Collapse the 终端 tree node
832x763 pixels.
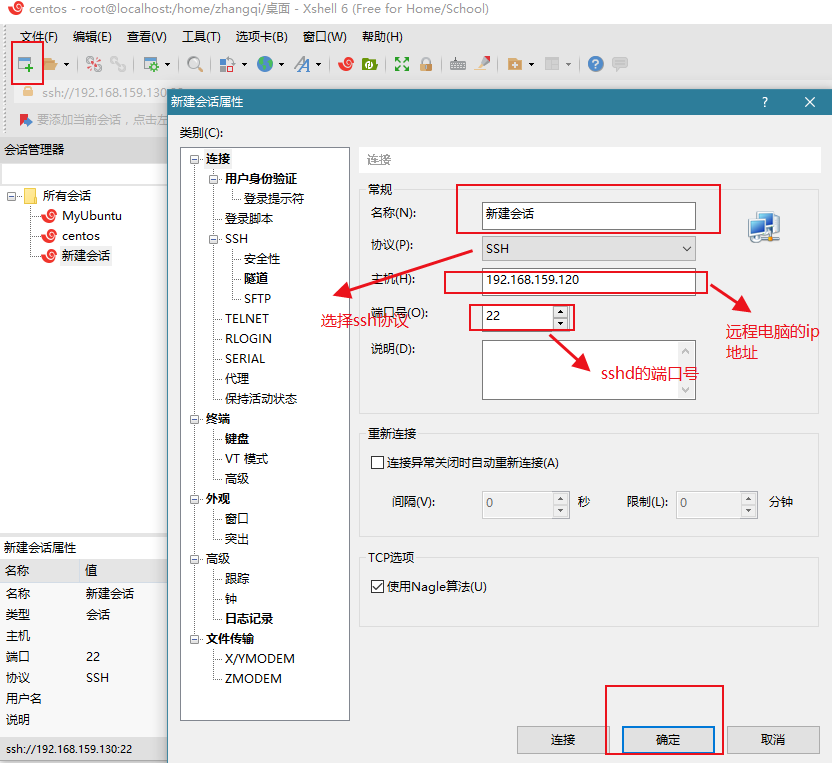195,419
